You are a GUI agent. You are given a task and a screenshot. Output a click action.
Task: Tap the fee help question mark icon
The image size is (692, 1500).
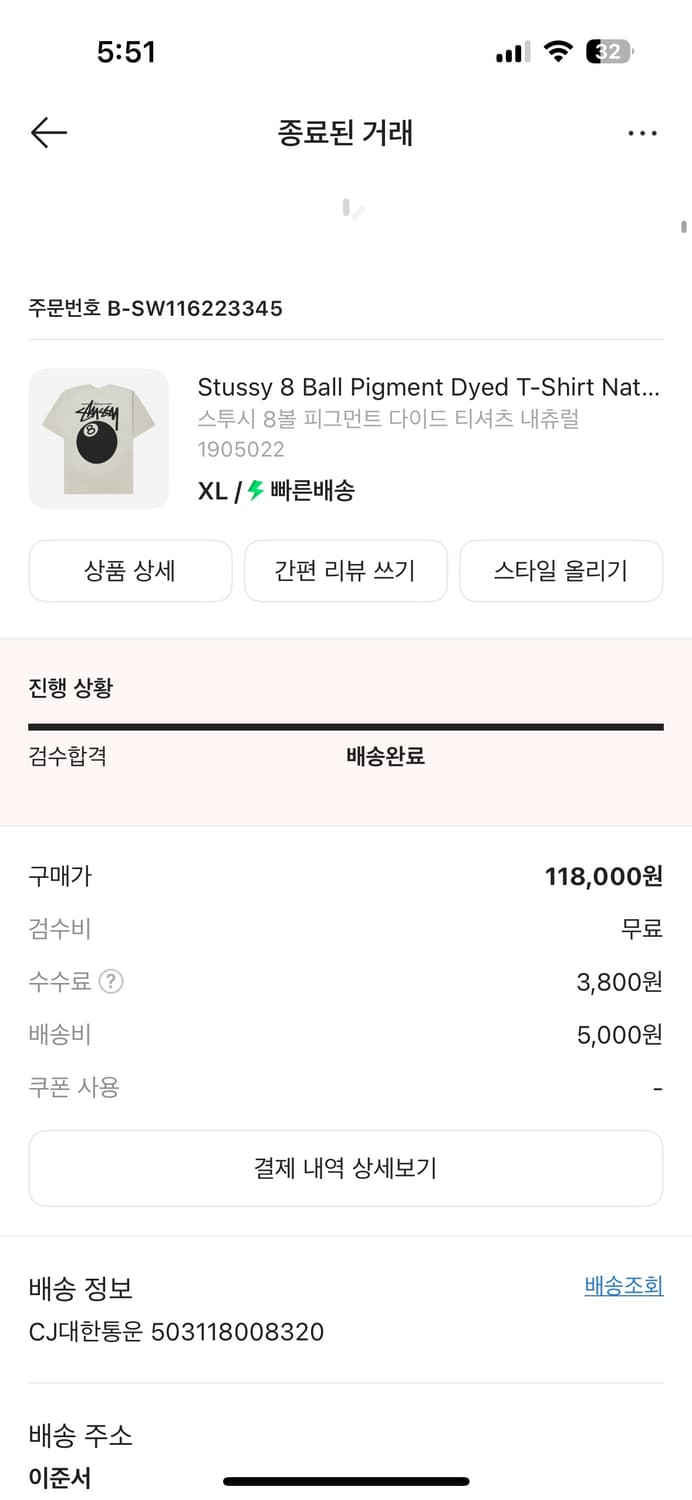[112, 982]
